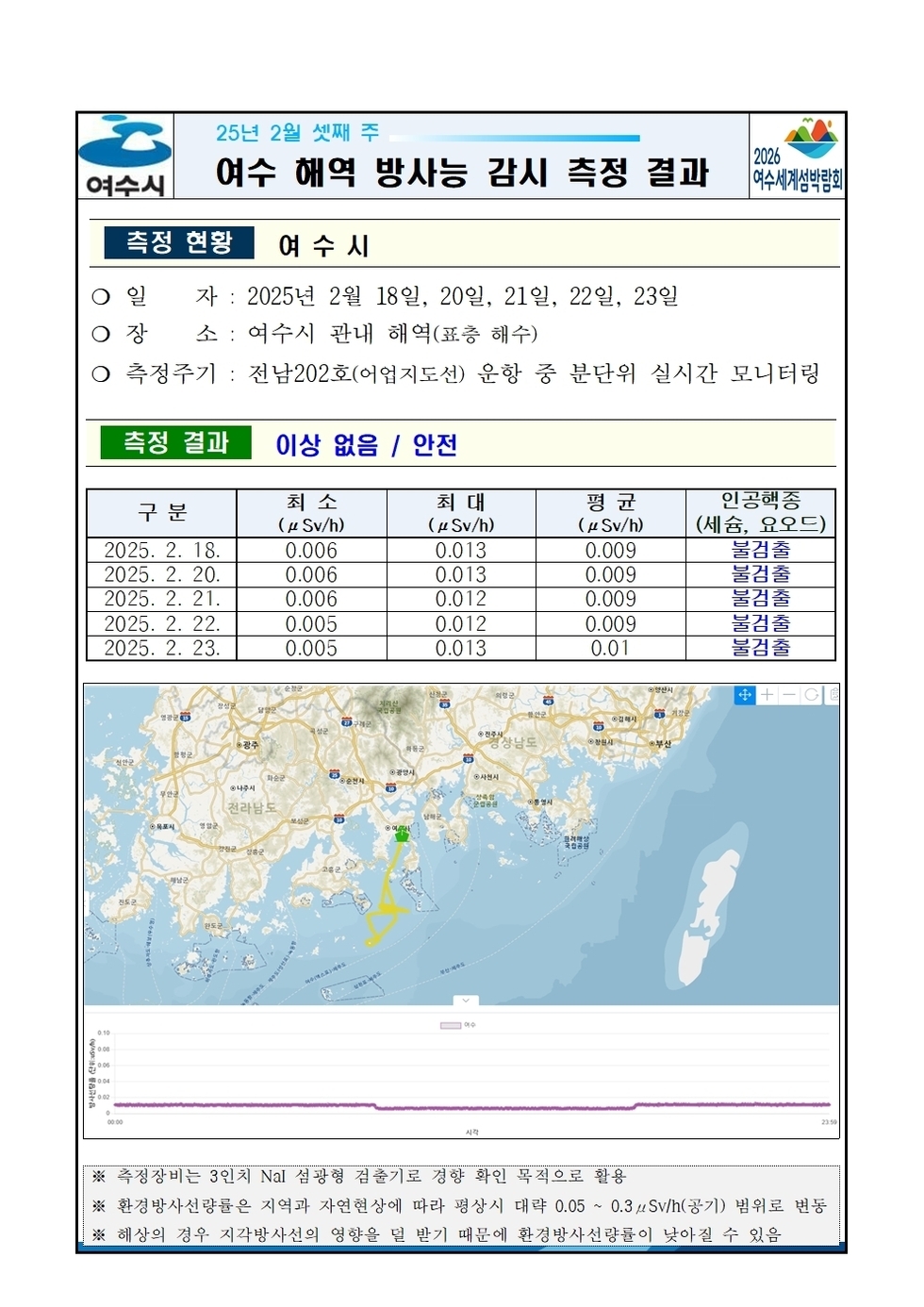
Task: Click the 광주 city label on the map
Action: coord(247,746)
